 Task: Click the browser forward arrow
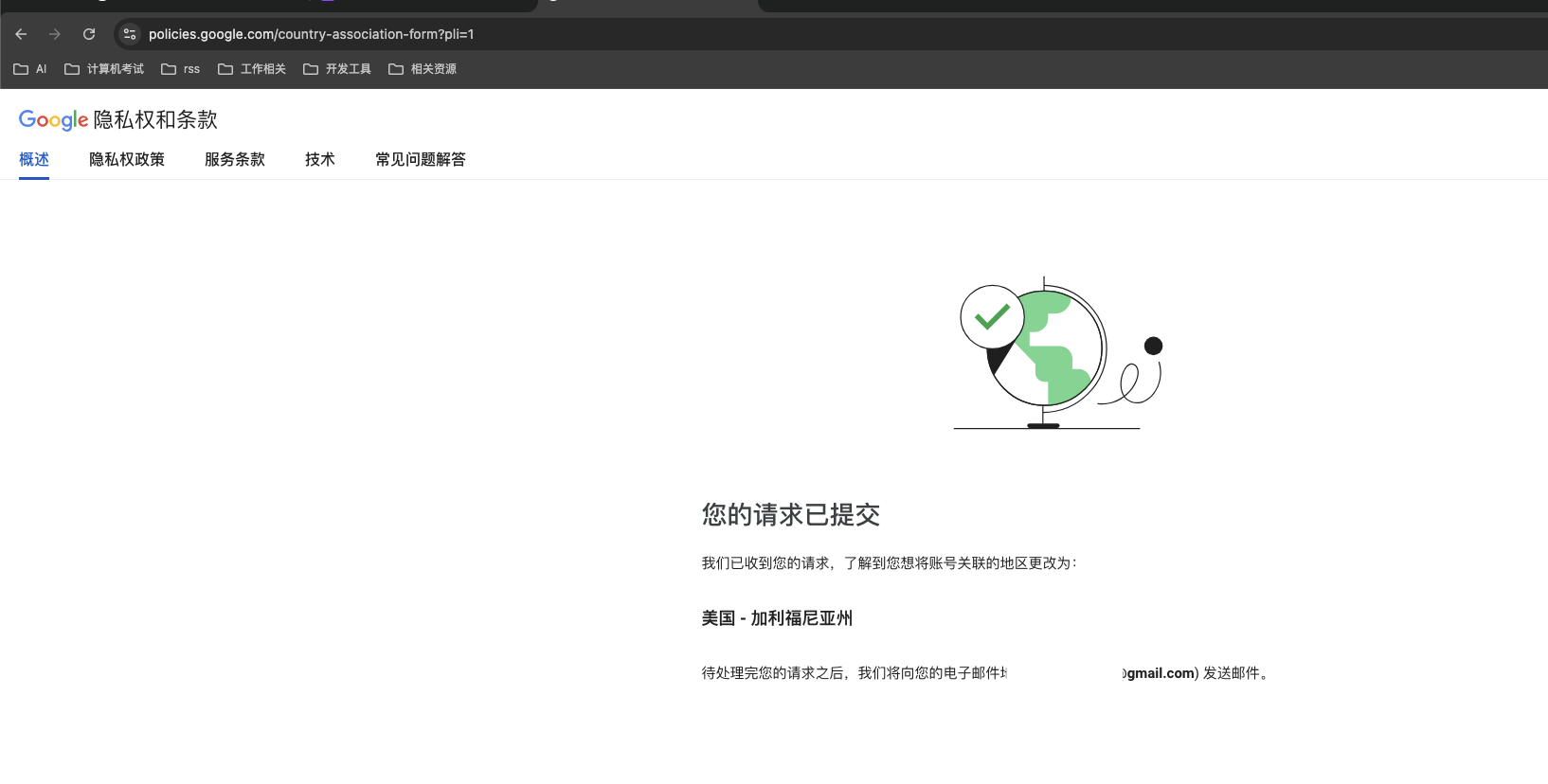coord(55,34)
